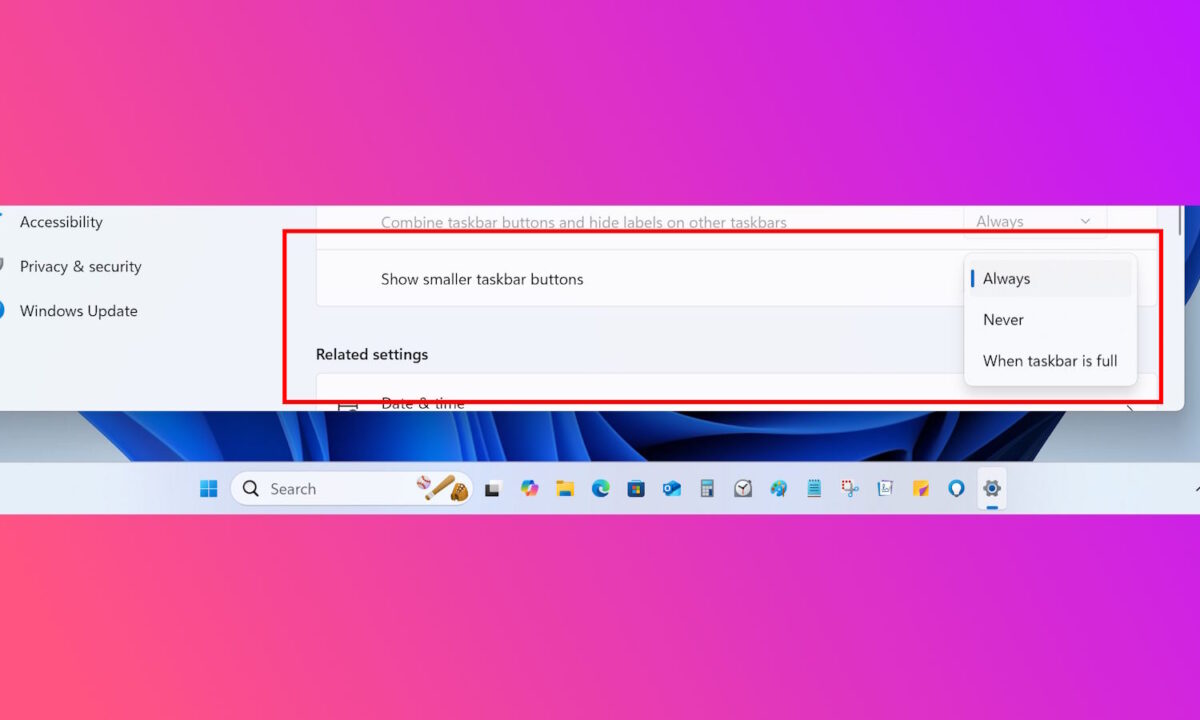Open Accessibility settings

click(x=62, y=221)
